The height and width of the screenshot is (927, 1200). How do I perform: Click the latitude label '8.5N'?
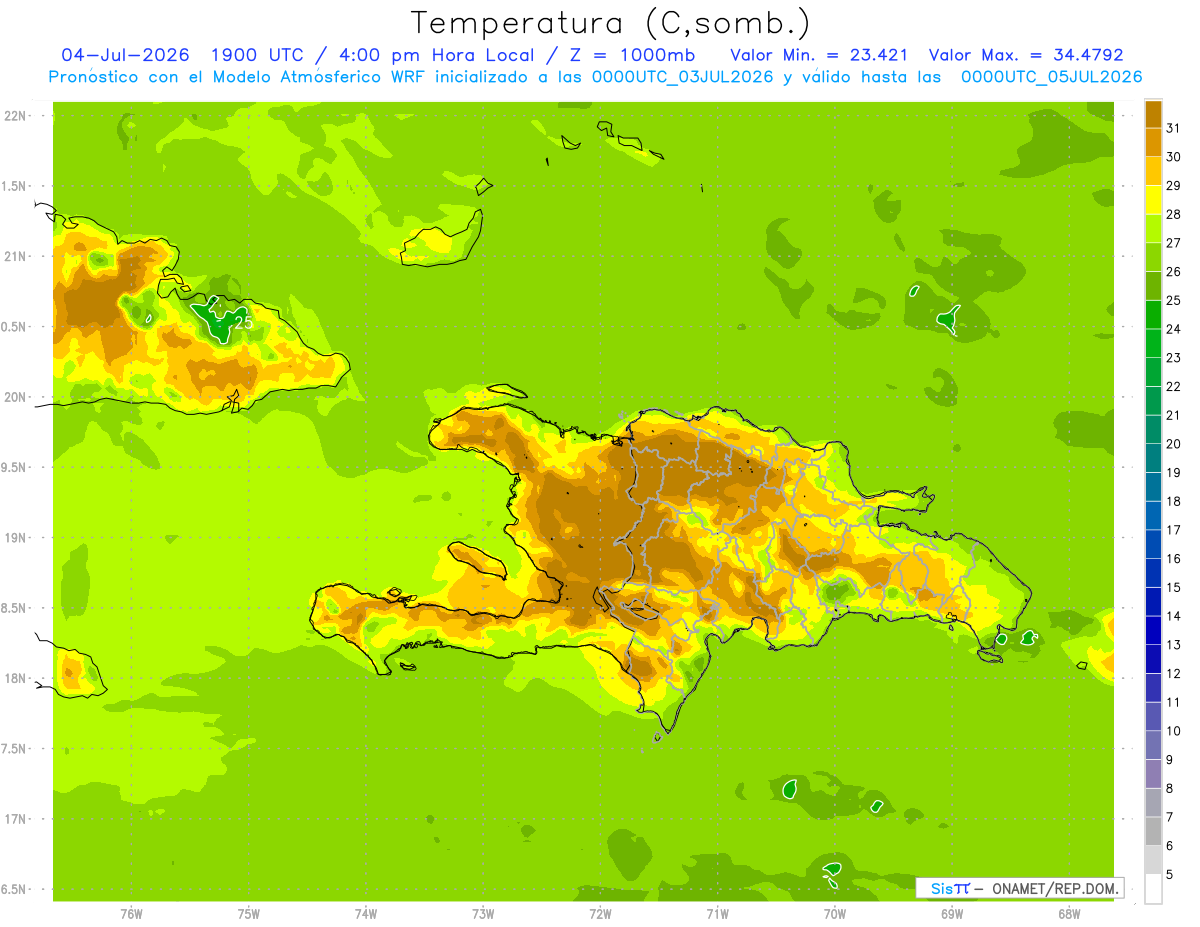click(x=13, y=608)
